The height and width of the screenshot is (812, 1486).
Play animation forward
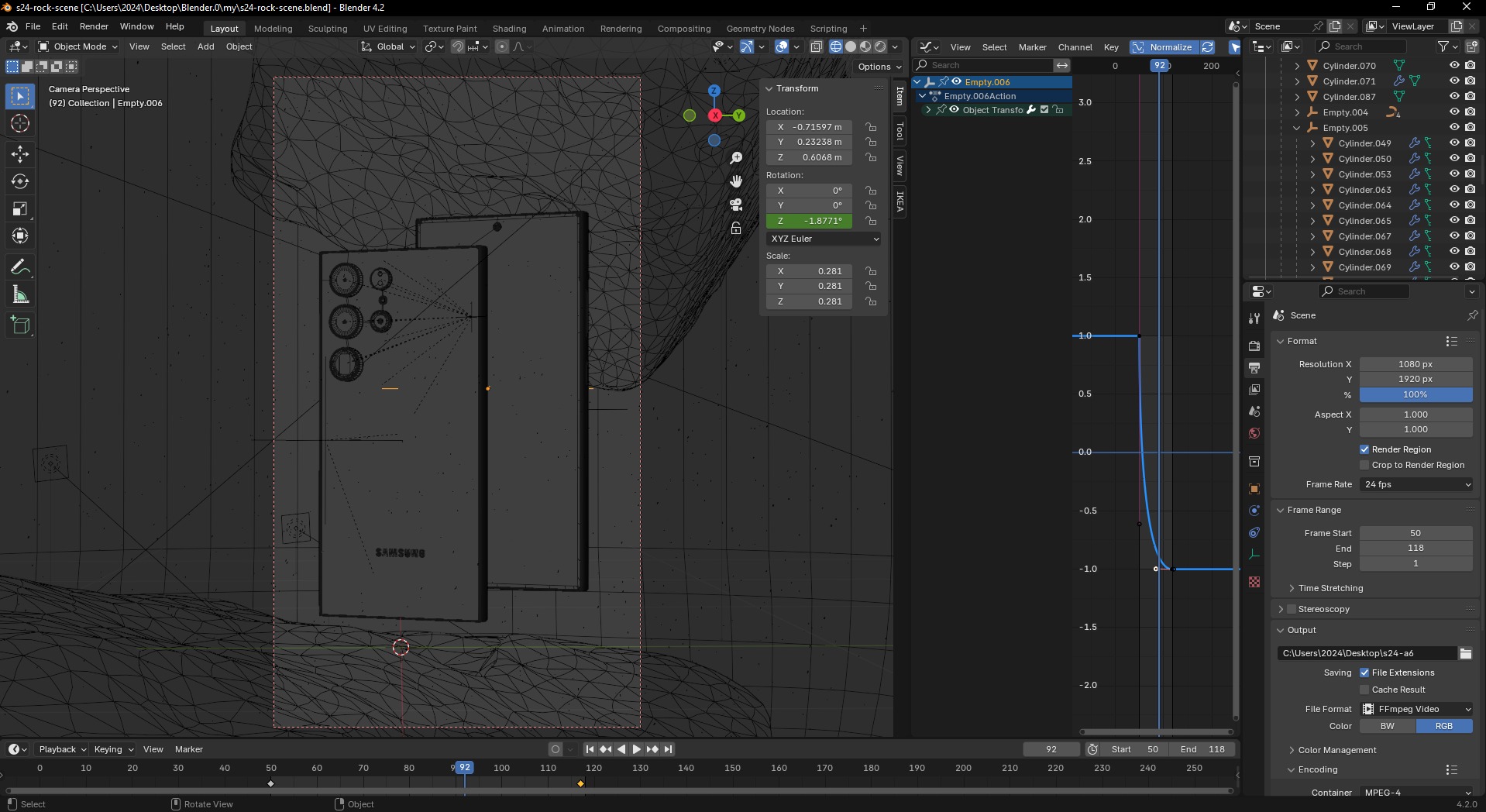click(x=637, y=749)
